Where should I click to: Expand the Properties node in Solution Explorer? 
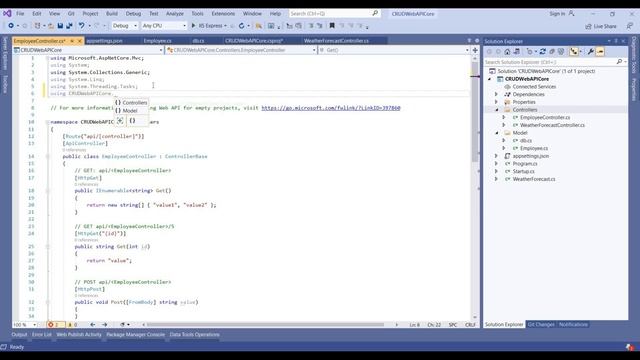click(497, 102)
